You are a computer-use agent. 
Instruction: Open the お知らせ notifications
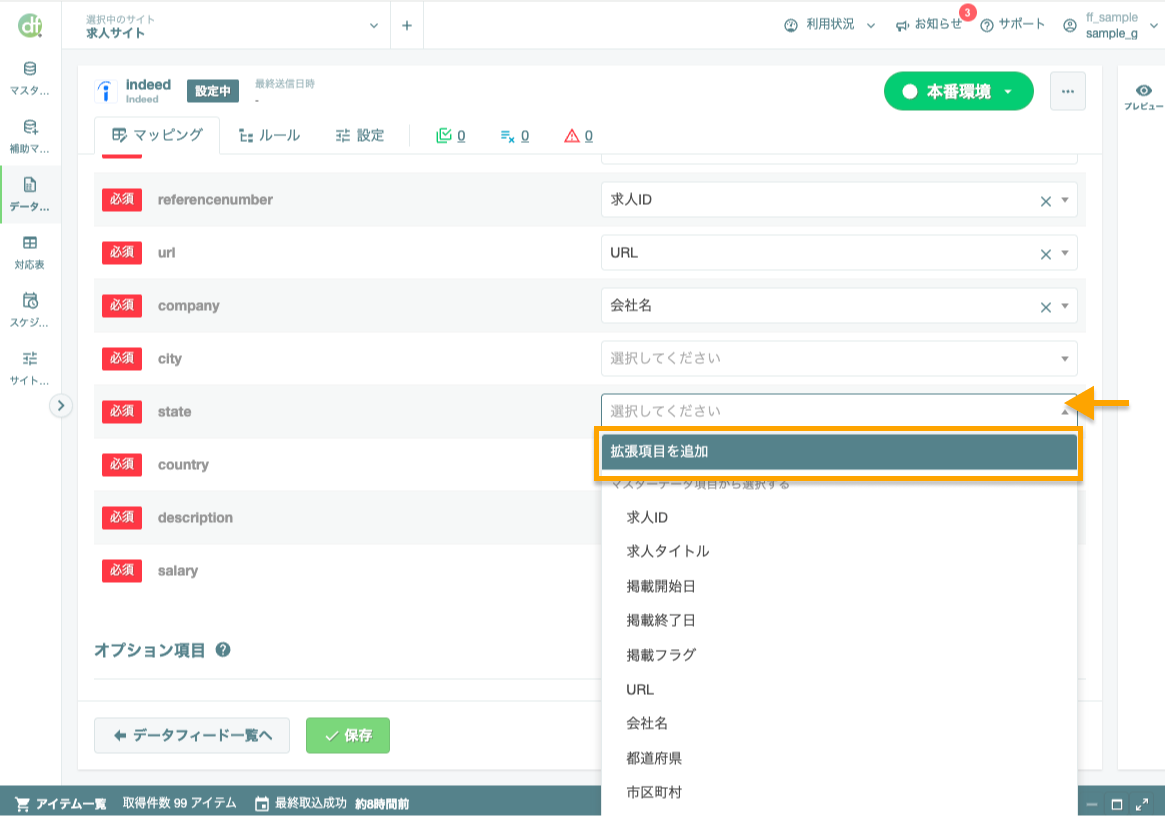click(929, 25)
